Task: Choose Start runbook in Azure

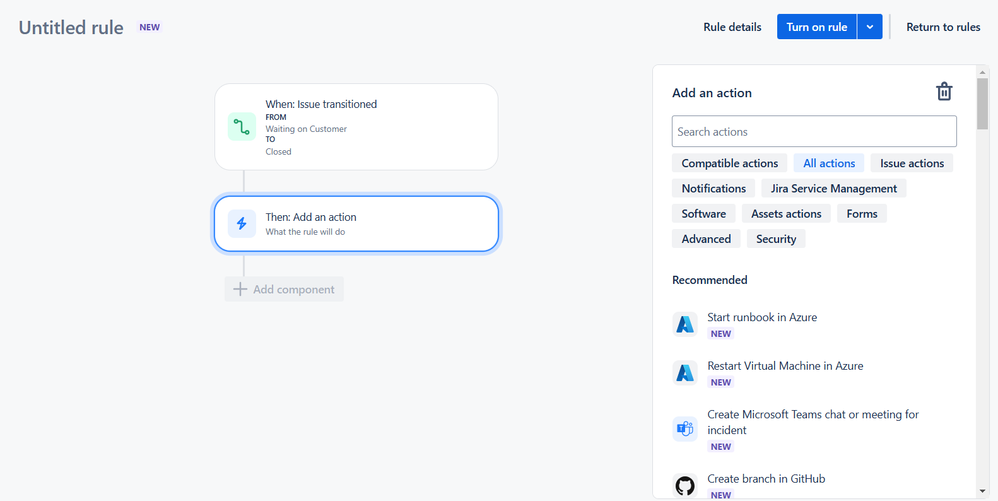Action: click(x=762, y=317)
